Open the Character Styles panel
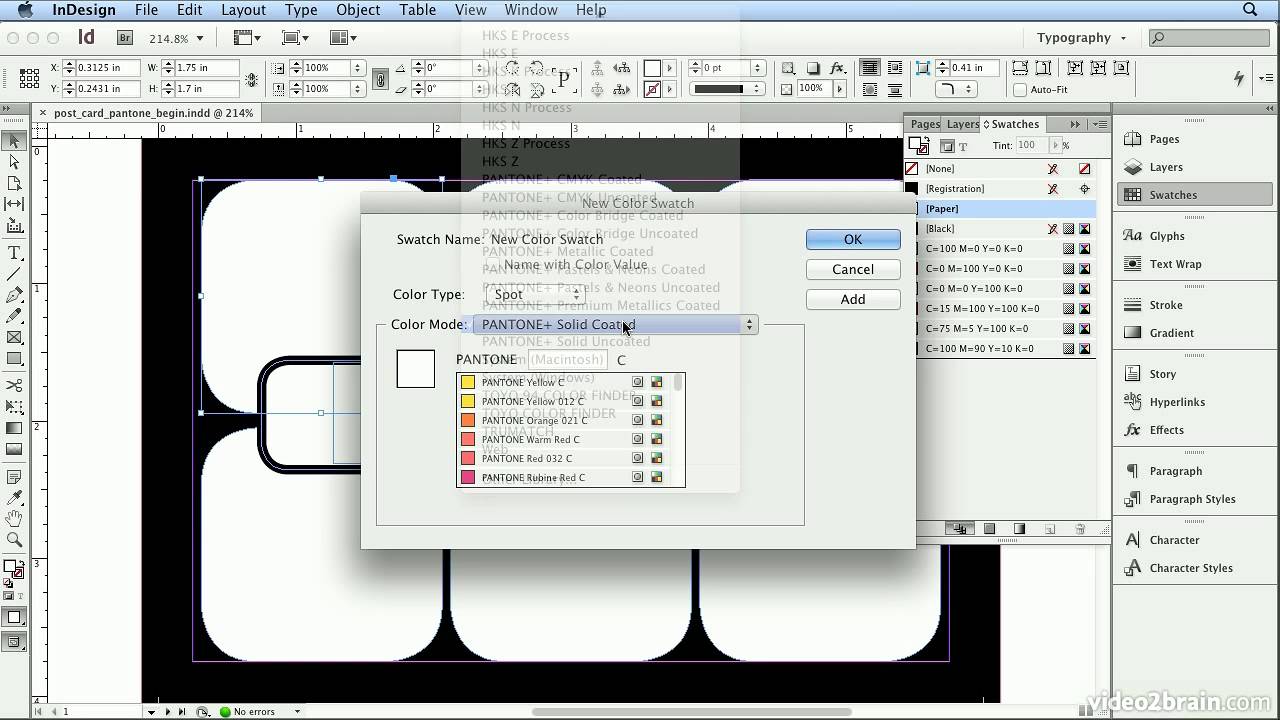The height and width of the screenshot is (720, 1280). [1190, 568]
